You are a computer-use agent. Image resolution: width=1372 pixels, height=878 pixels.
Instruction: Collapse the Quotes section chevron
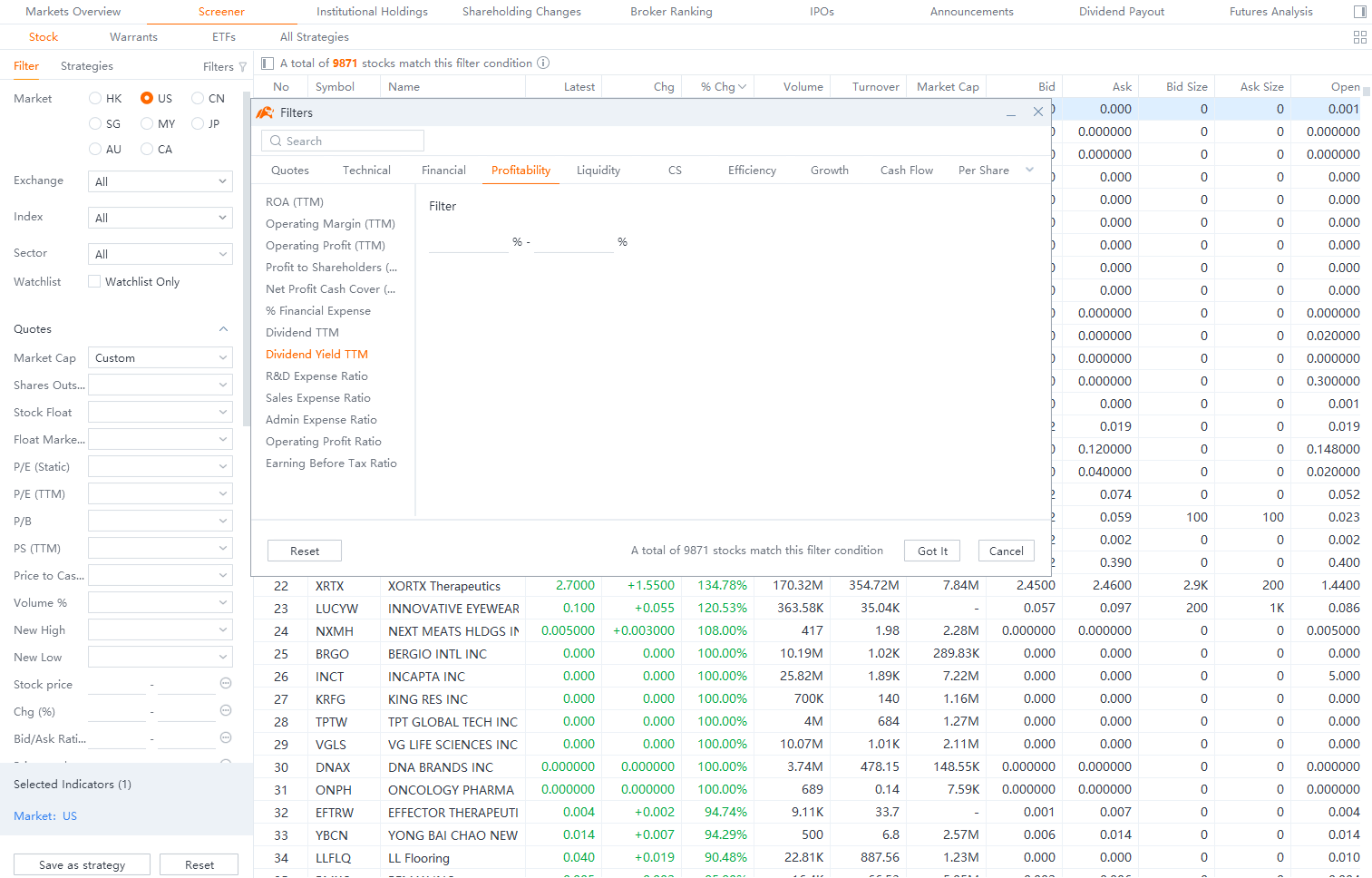click(223, 328)
